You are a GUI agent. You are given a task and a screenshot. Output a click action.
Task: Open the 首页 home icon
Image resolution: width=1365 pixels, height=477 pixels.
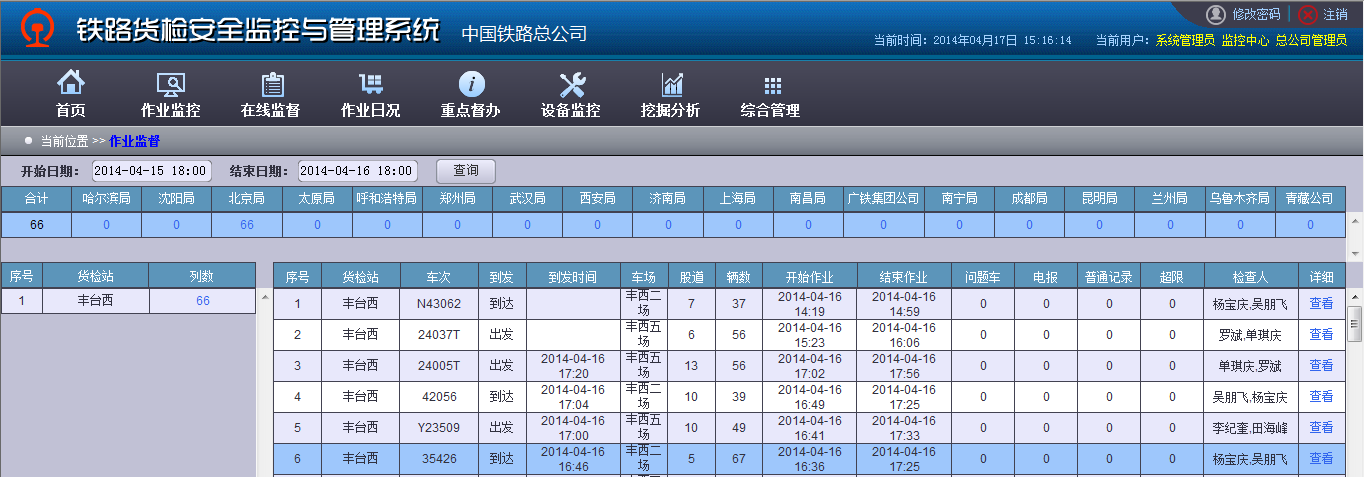70,85
